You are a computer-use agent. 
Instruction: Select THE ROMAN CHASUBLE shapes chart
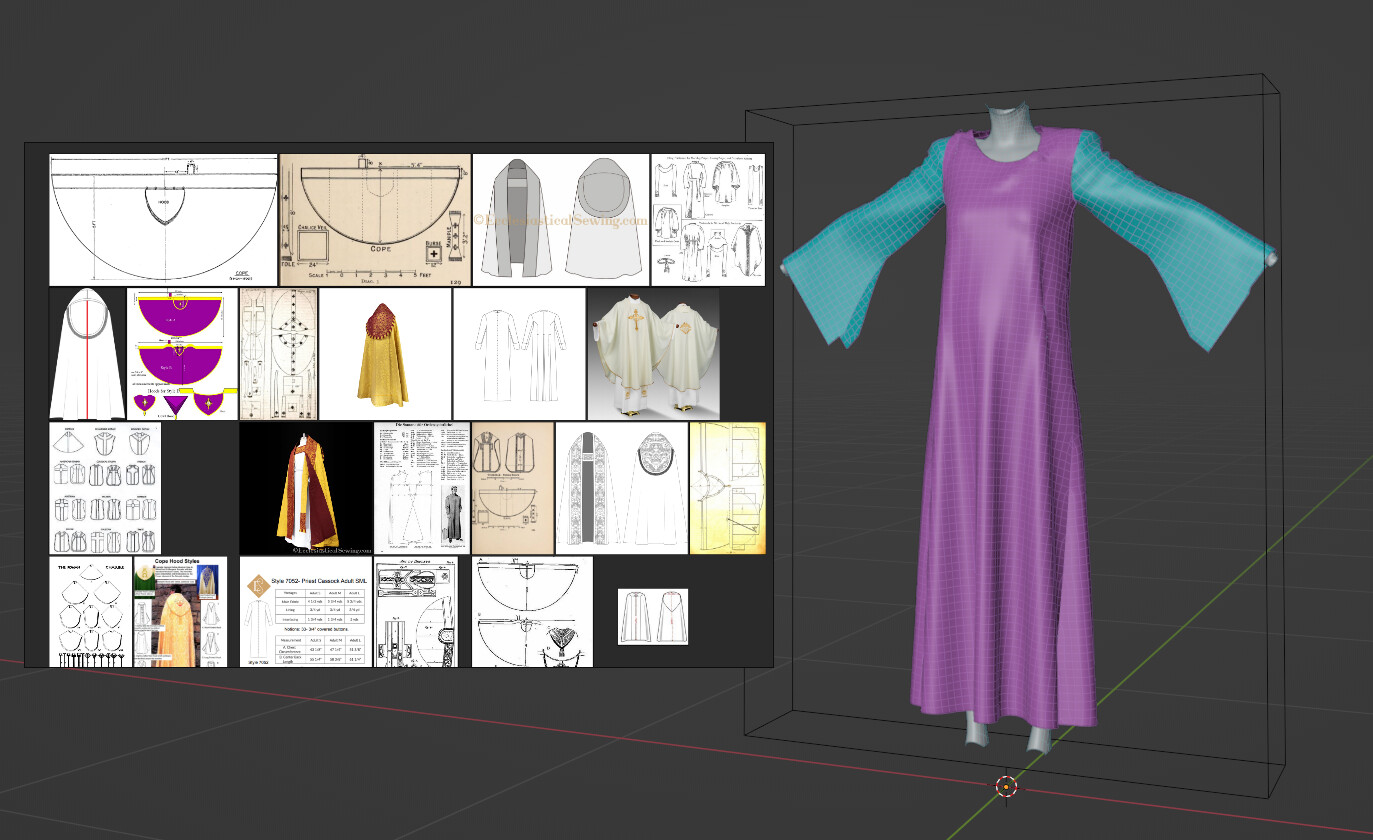tap(90, 612)
